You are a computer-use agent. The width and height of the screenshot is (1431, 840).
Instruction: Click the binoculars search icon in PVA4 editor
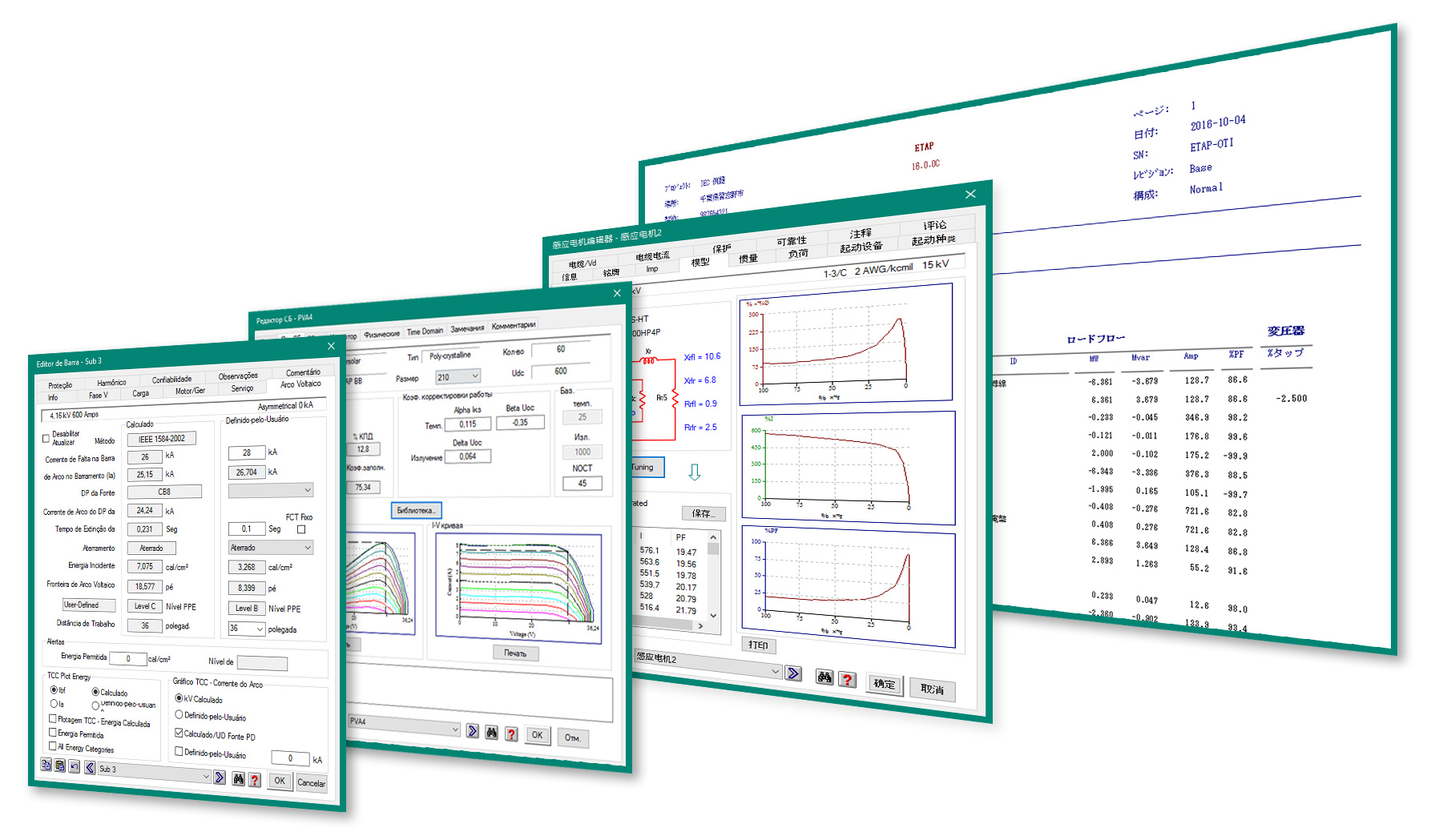click(492, 732)
